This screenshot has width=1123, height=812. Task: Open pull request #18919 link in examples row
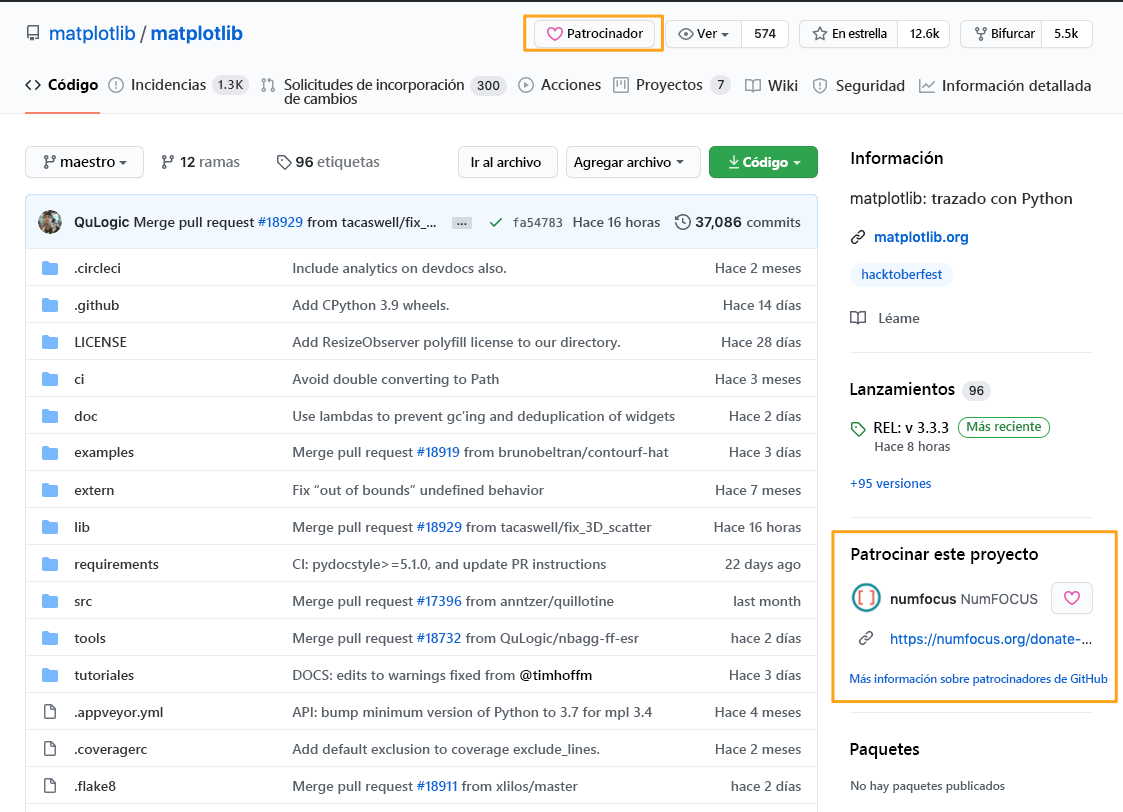438,453
